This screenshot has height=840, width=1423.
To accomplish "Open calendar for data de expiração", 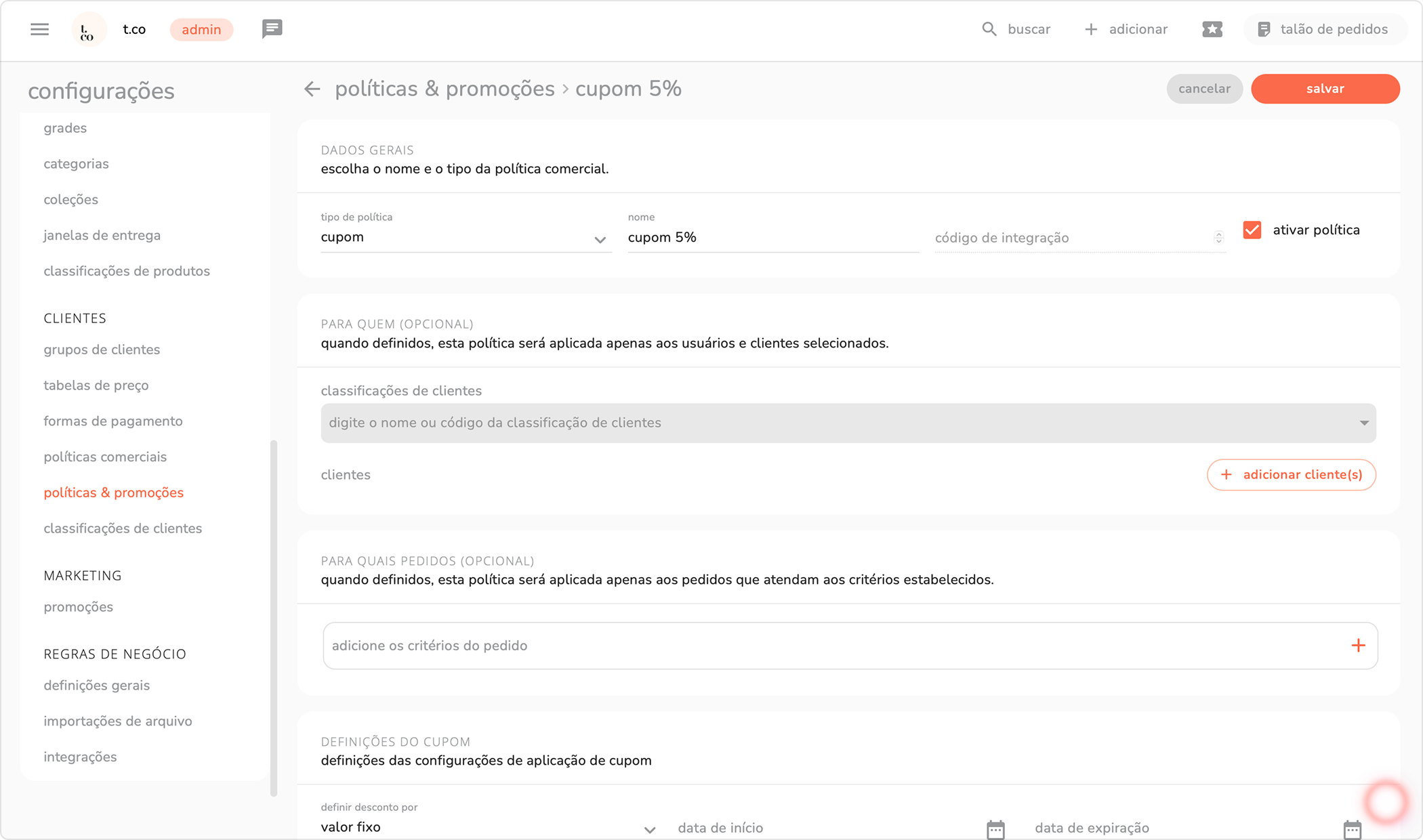I will point(1352,828).
